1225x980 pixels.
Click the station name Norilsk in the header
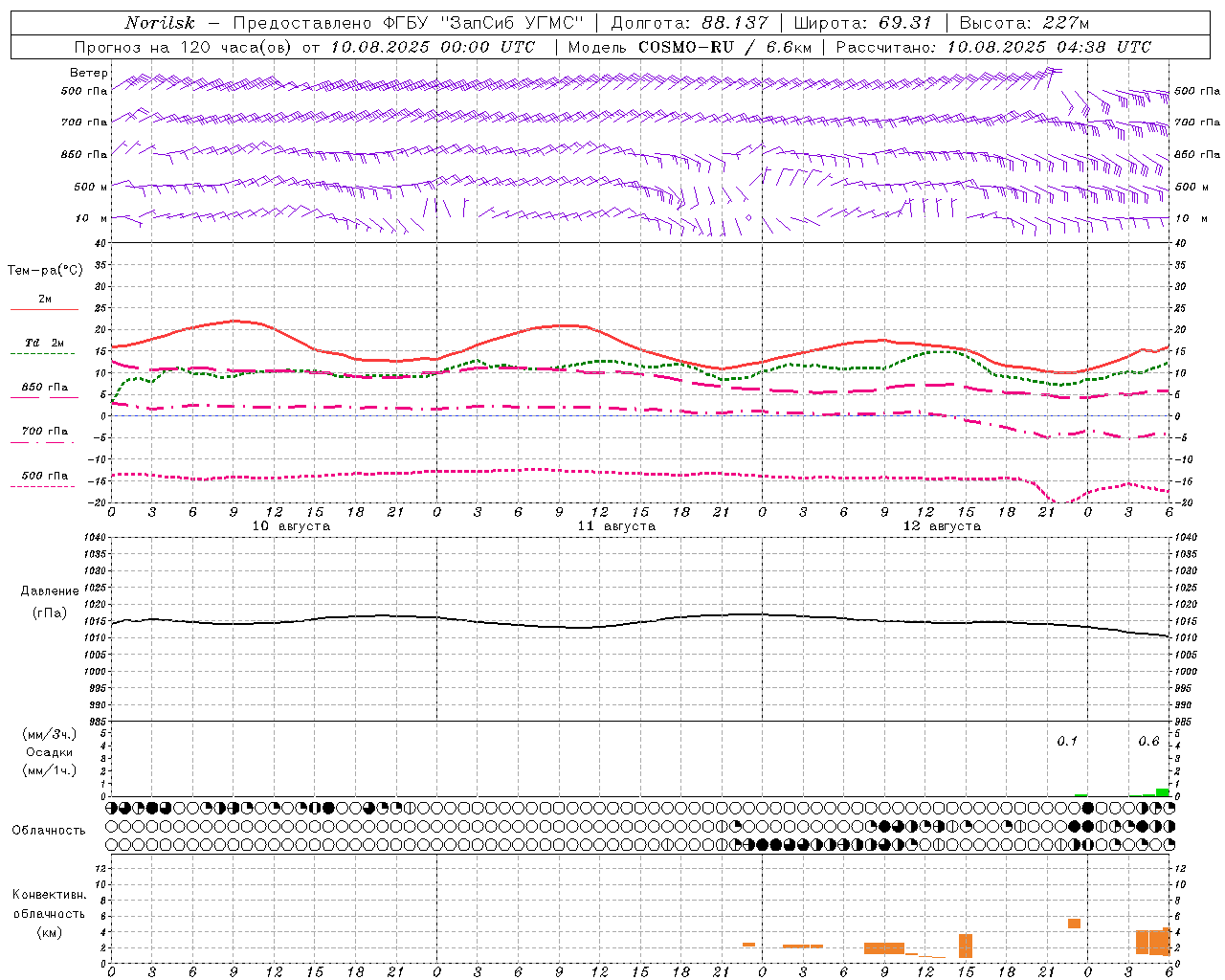click(159, 23)
